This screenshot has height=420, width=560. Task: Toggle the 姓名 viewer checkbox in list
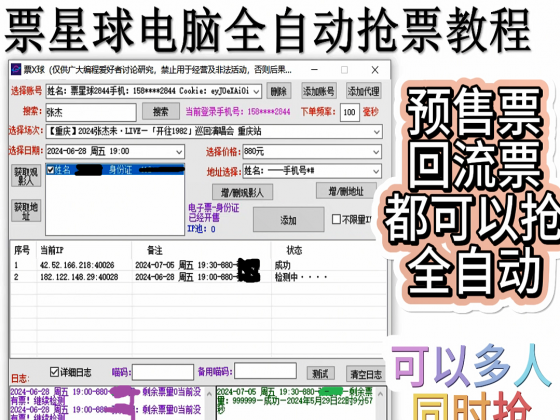click(x=51, y=170)
